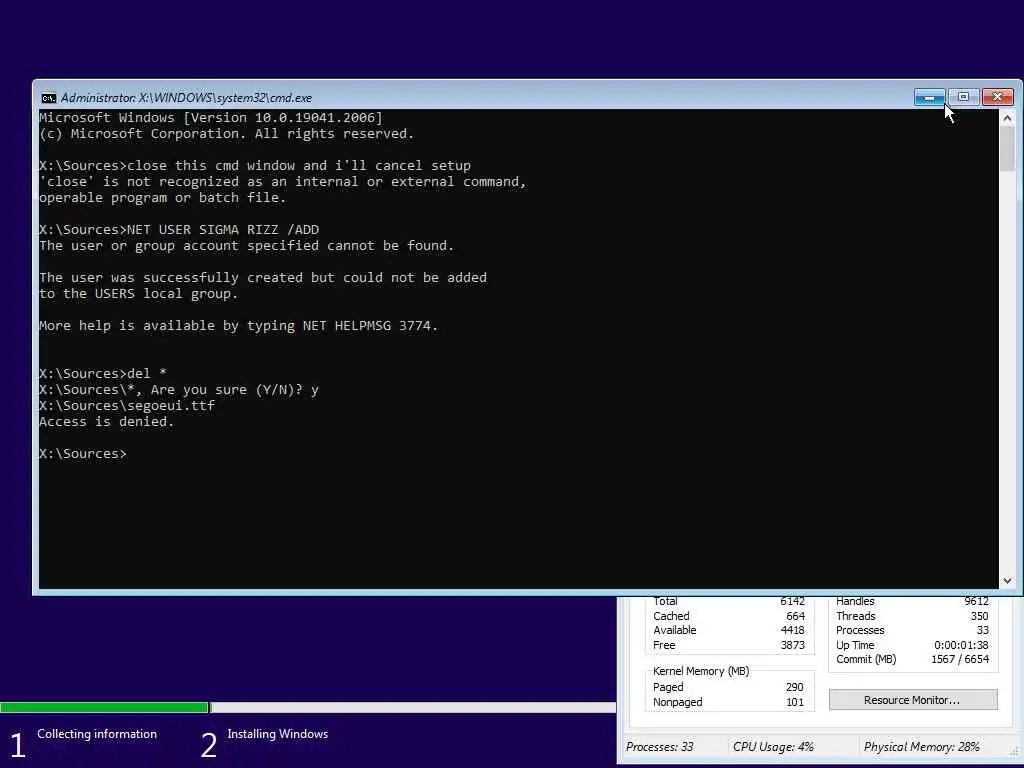This screenshot has width=1024, height=768.
Task: Click the 'del *' command line
Action: pos(103,374)
